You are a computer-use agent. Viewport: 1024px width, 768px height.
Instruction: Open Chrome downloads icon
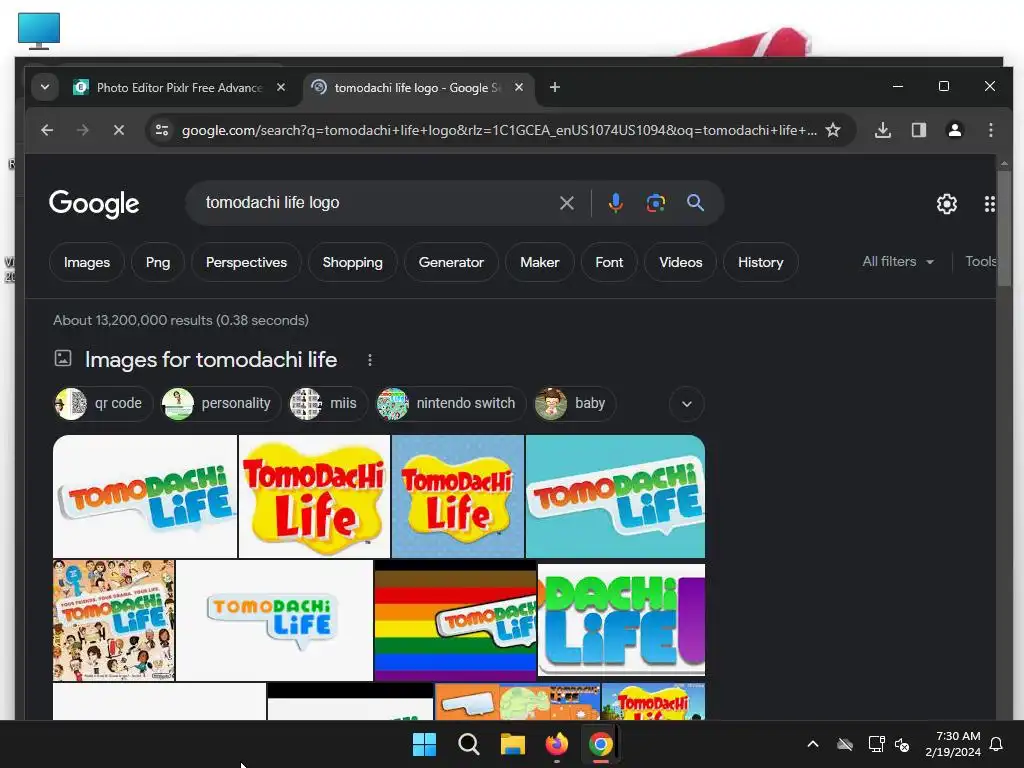(x=882, y=130)
